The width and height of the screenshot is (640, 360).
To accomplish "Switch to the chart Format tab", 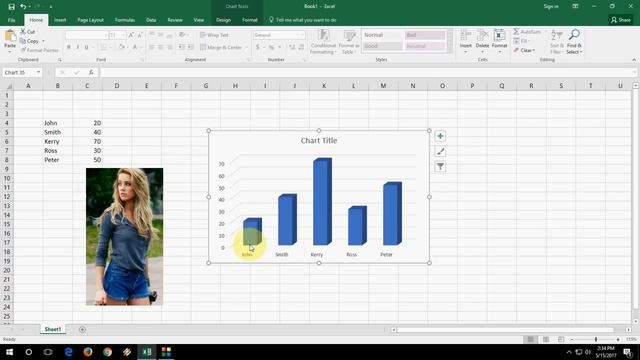I will pyautogui.click(x=250, y=20).
